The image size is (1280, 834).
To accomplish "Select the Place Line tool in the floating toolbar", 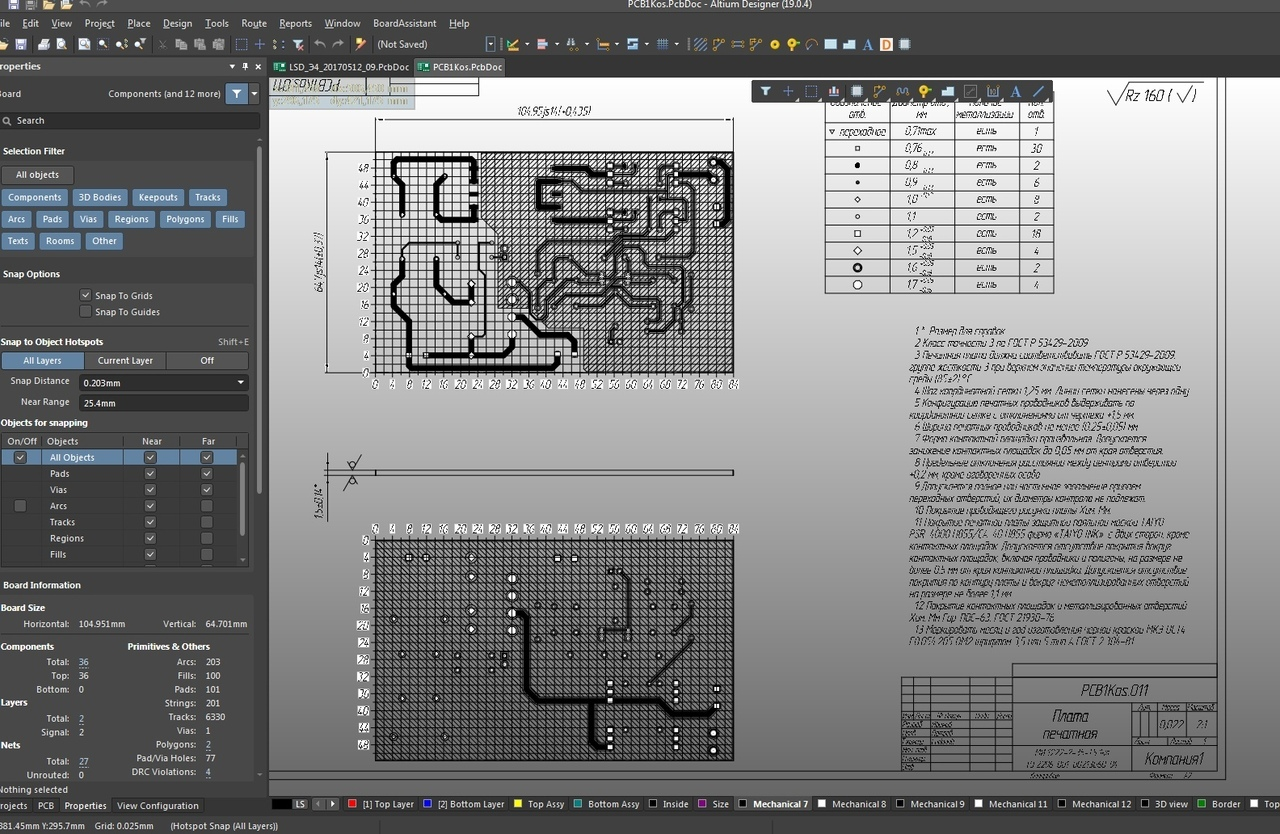I will [x=1039, y=91].
